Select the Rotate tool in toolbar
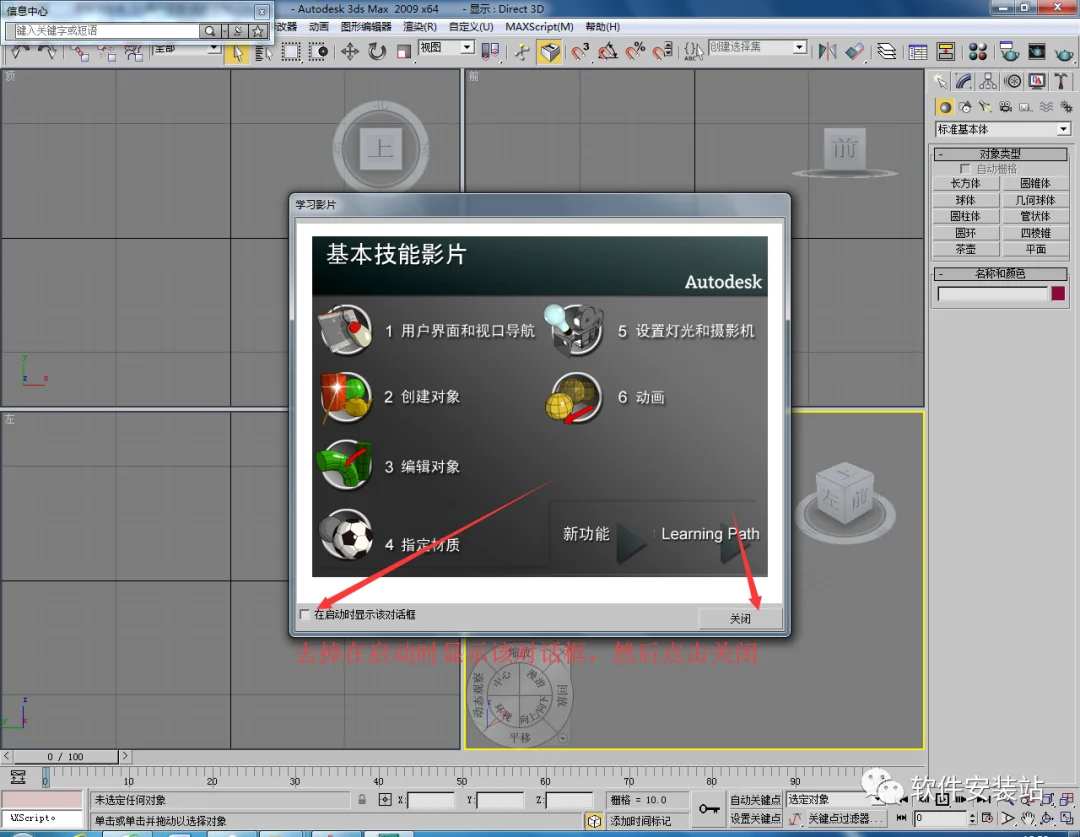Viewport: 1080px width, 837px height. pyautogui.click(x=377, y=52)
